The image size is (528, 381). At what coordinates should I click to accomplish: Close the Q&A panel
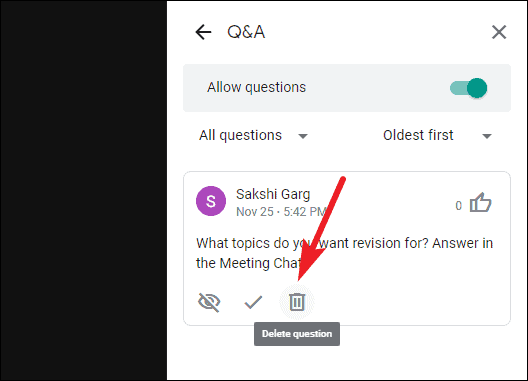499,32
